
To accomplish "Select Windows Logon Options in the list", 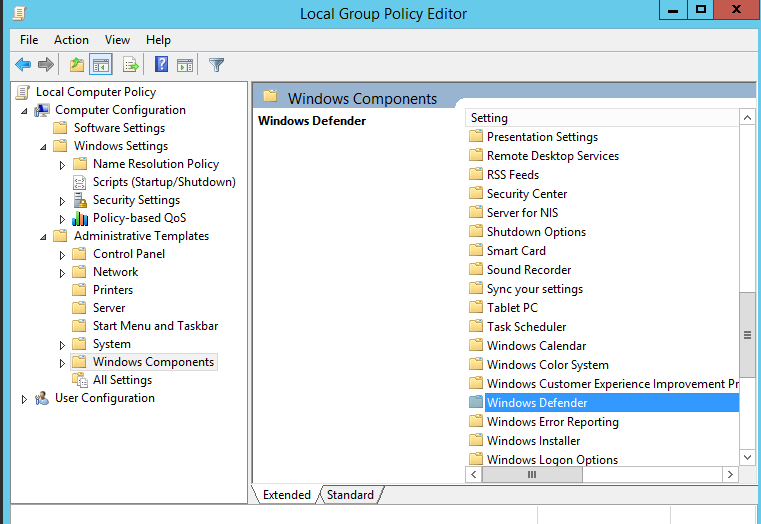I will coord(552,459).
